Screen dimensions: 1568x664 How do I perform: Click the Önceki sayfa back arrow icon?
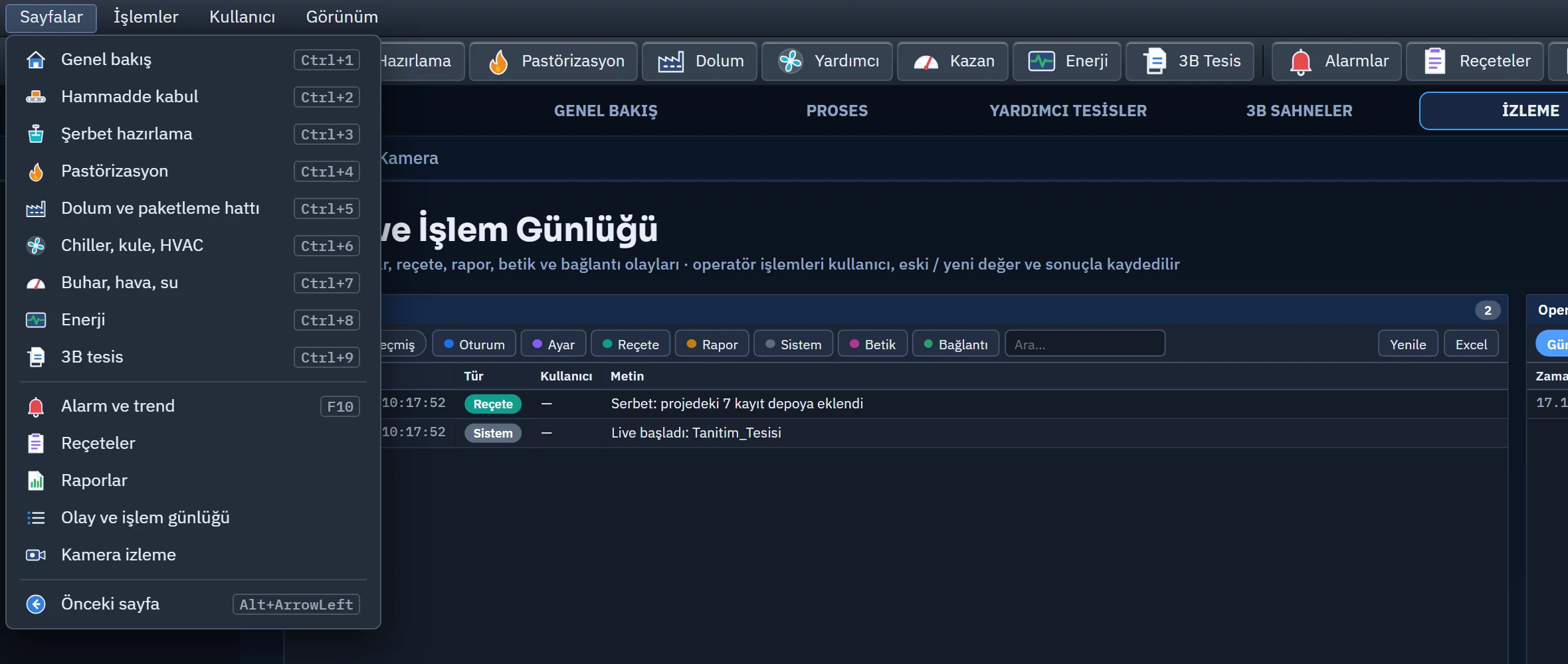pos(36,604)
